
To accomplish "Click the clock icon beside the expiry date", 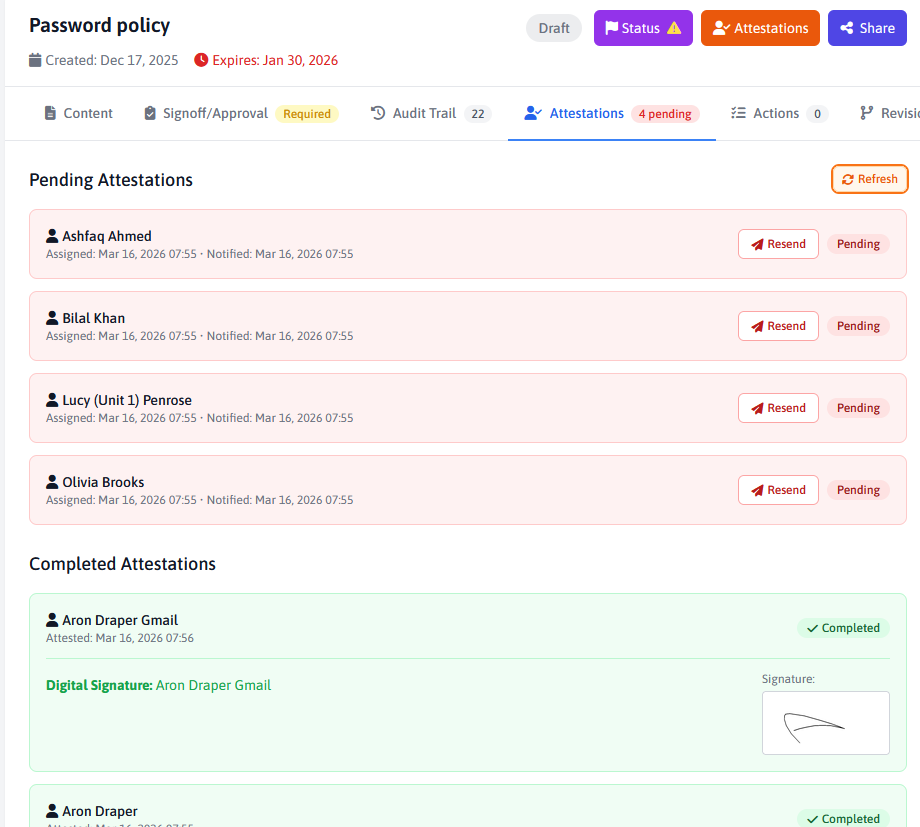I will [x=201, y=60].
